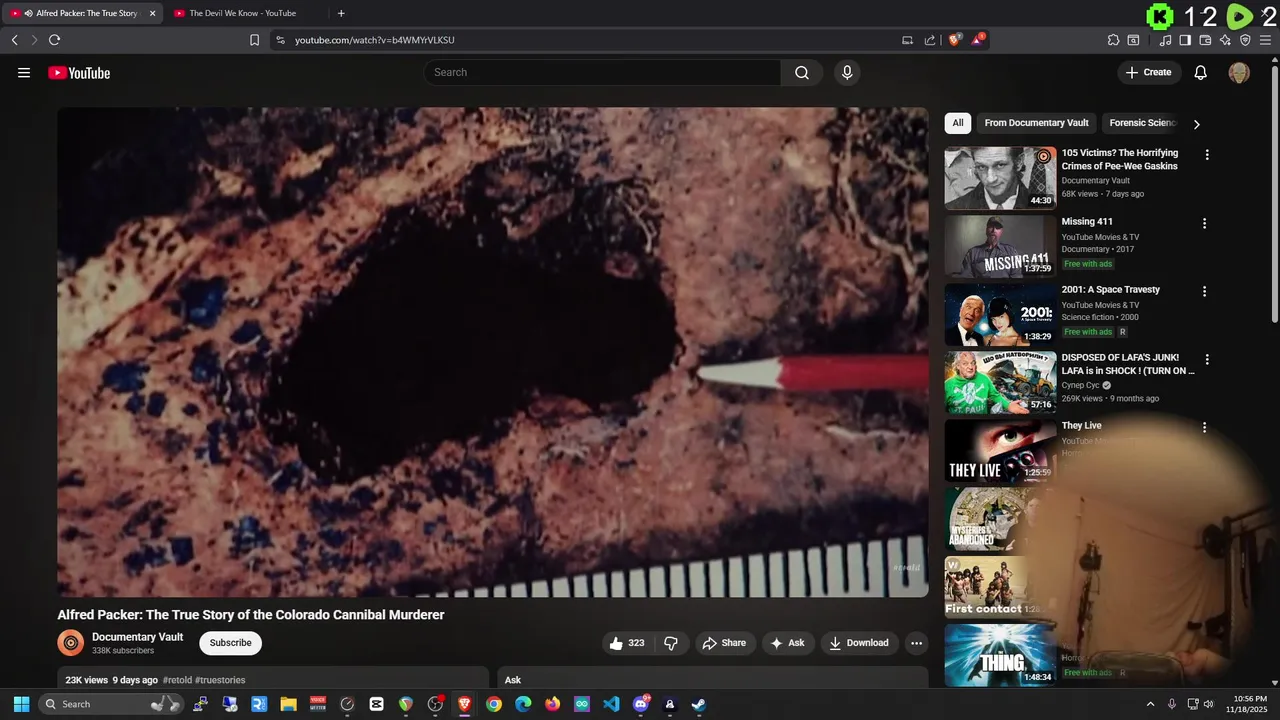Open Missing 411 video thumbnail
This screenshot has width=1280, height=720.
[1000, 246]
